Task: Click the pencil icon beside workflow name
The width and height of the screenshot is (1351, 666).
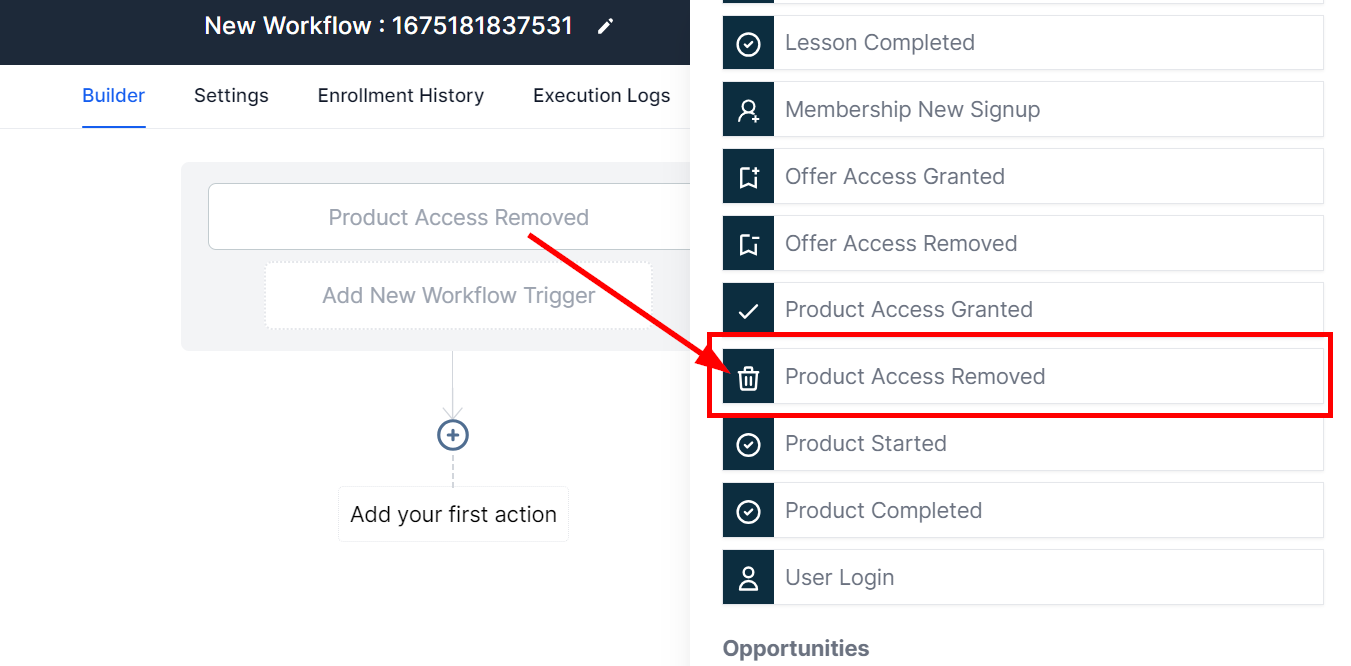Action: tap(605, 27)
